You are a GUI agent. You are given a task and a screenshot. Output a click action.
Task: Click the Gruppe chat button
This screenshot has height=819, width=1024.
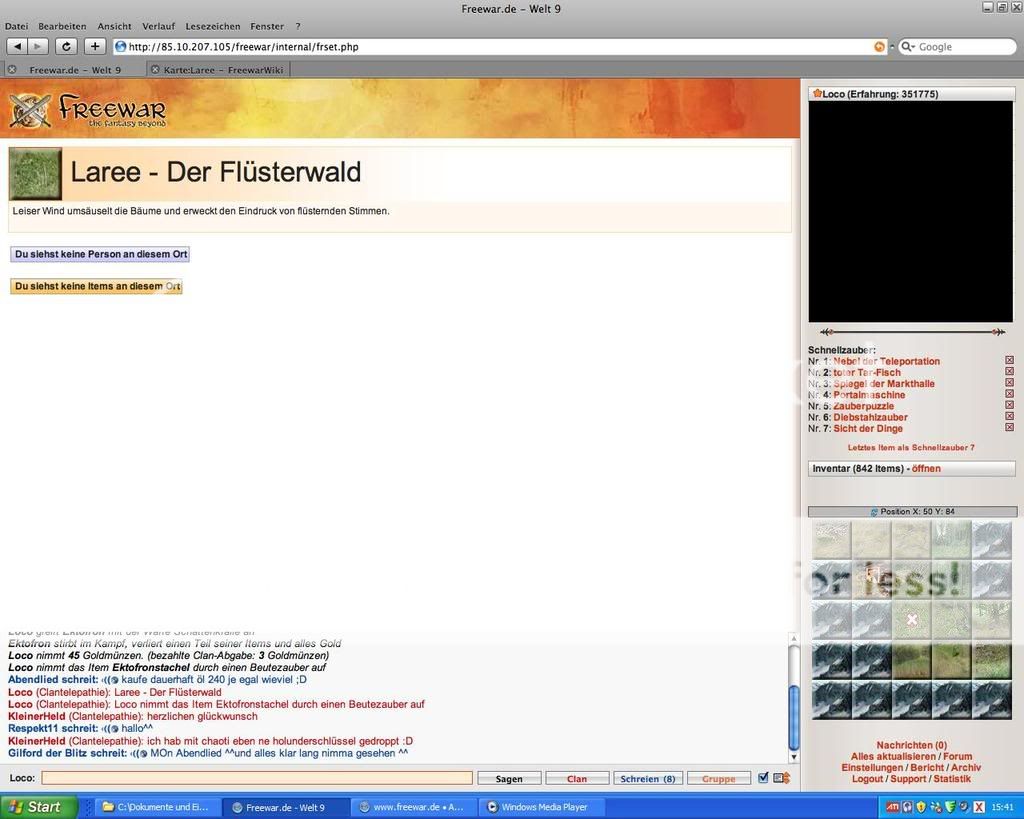718,779
